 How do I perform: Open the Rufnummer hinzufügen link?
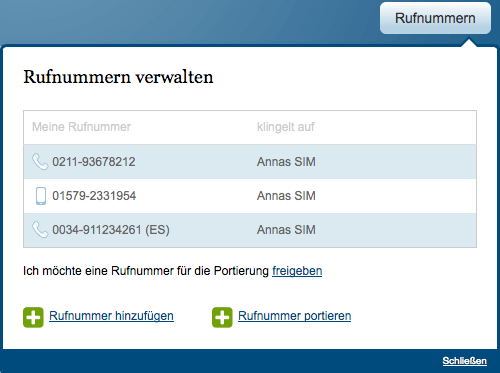(x=111, y=316)
